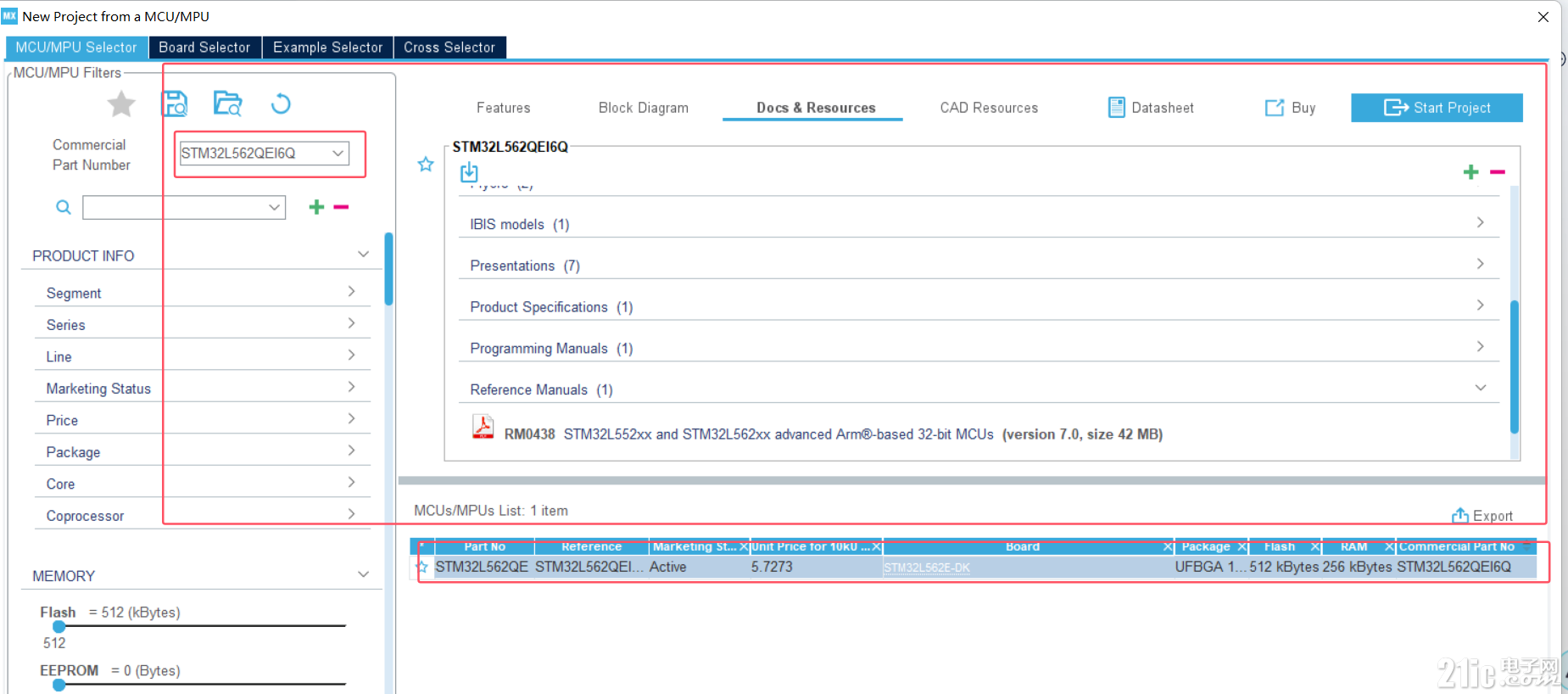Remove the Package column using its X

tap(1242, 547)
